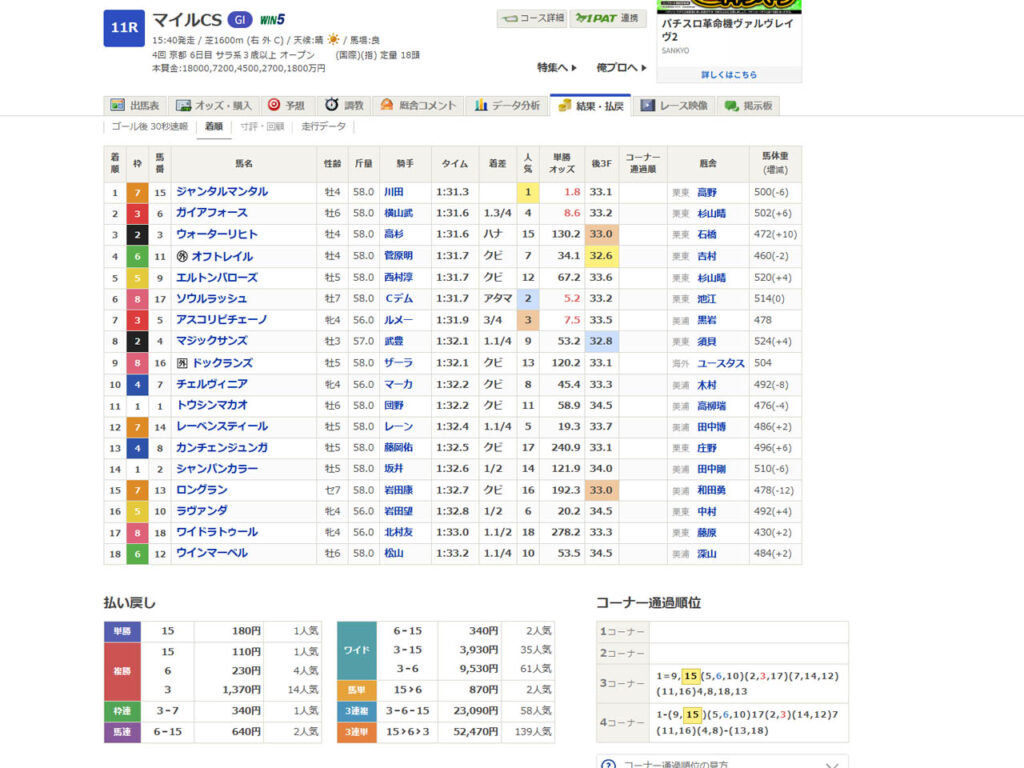The width and height of the screenshot is (1024, 768).
Task: Click the bar chart icon on データ分析
Action: tap(482, 105)
